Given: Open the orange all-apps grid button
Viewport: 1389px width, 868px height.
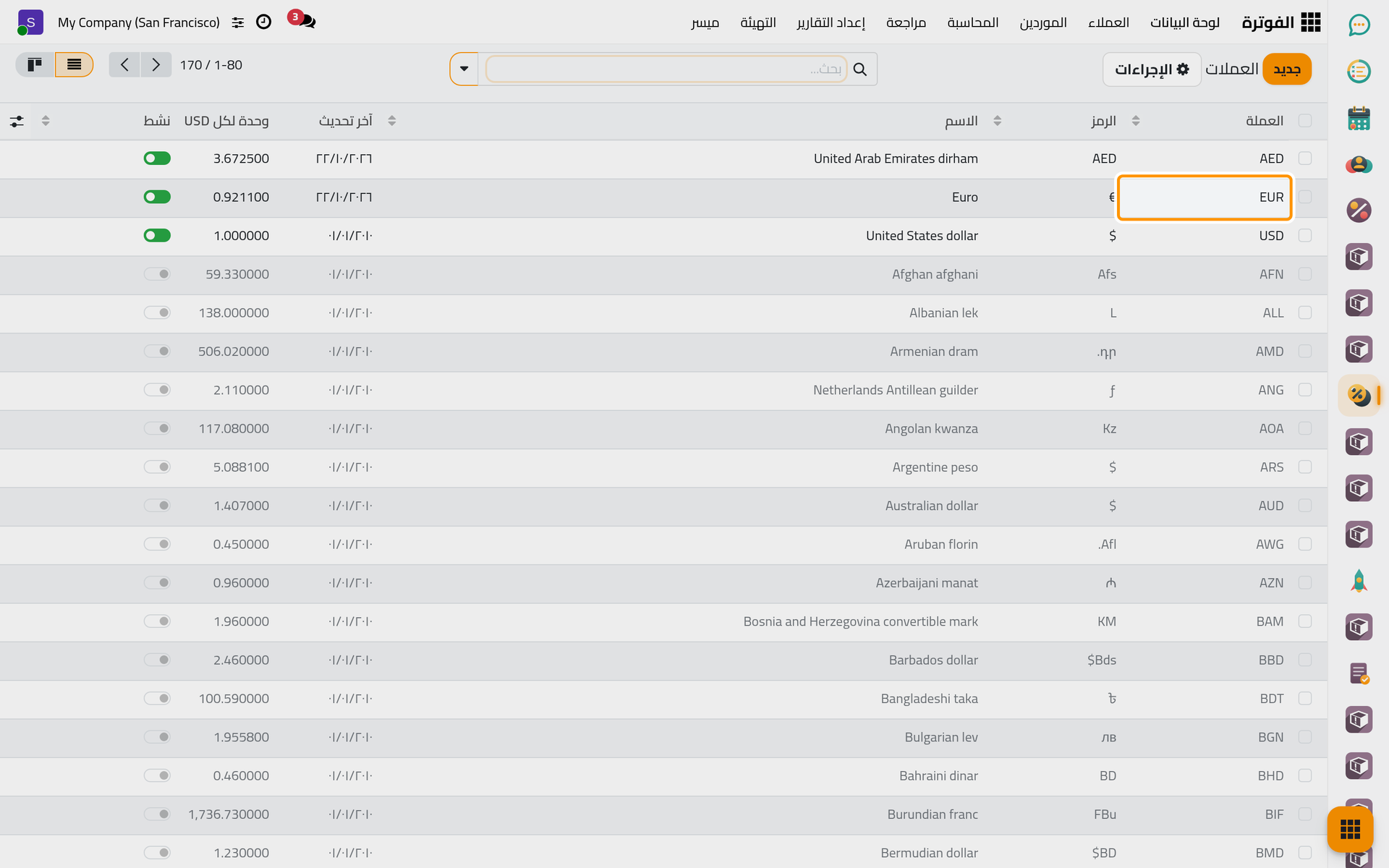Looking at the screenshot, I should [x=1350, y=829].
